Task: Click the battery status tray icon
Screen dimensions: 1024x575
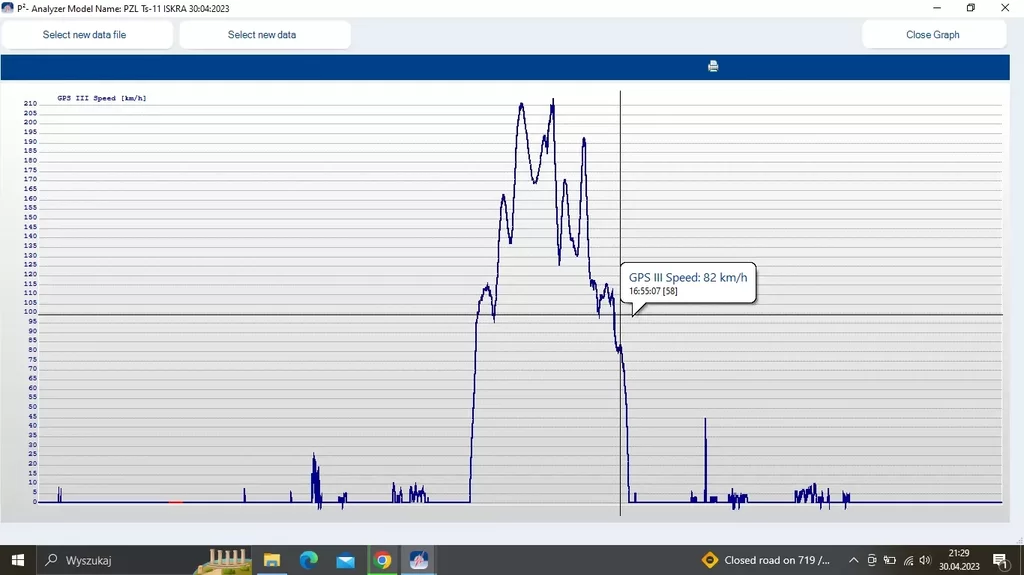Action: [x=890, y=560]
